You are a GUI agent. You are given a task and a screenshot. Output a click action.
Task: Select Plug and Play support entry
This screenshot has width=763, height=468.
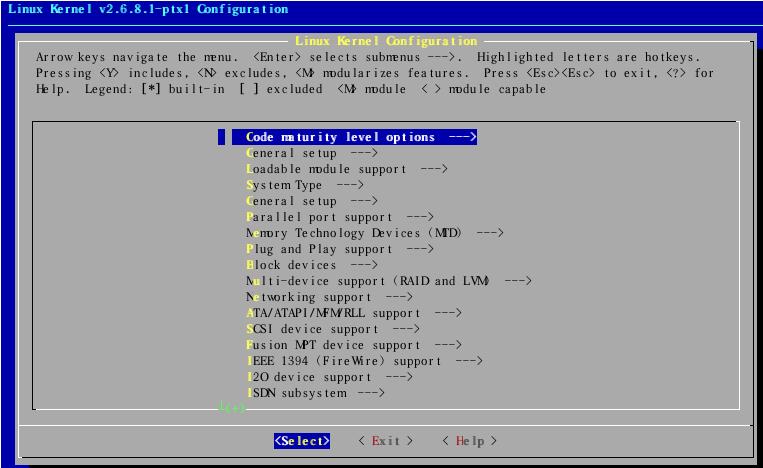tap(340, 249)
